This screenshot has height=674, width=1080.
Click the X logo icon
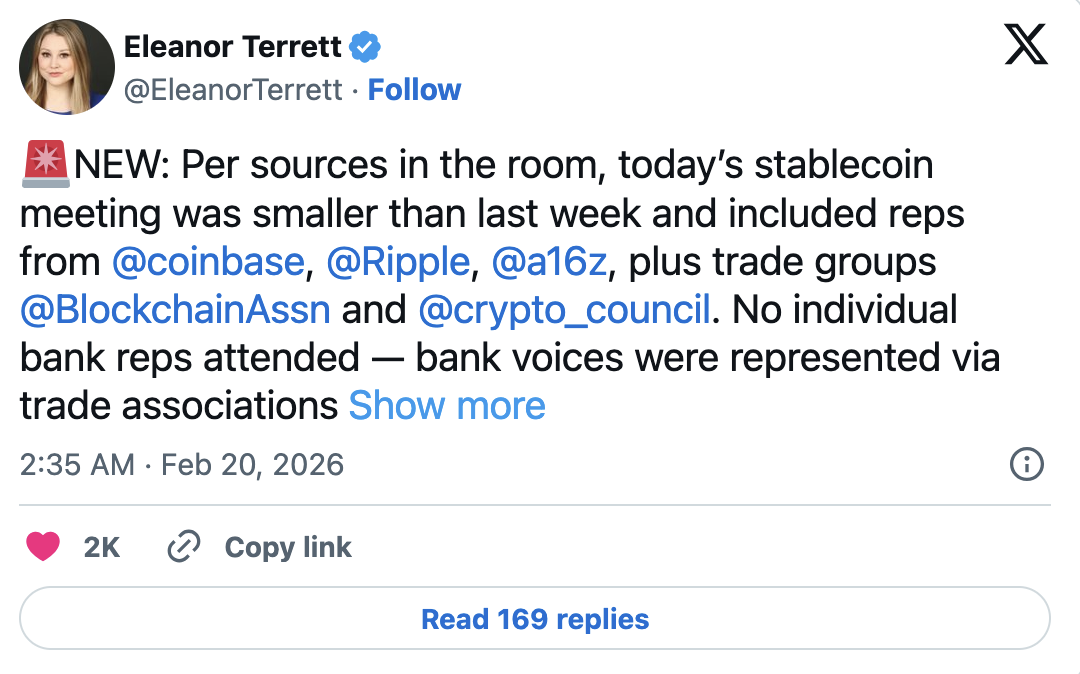pyautogui.click(x=1026, y=45)
